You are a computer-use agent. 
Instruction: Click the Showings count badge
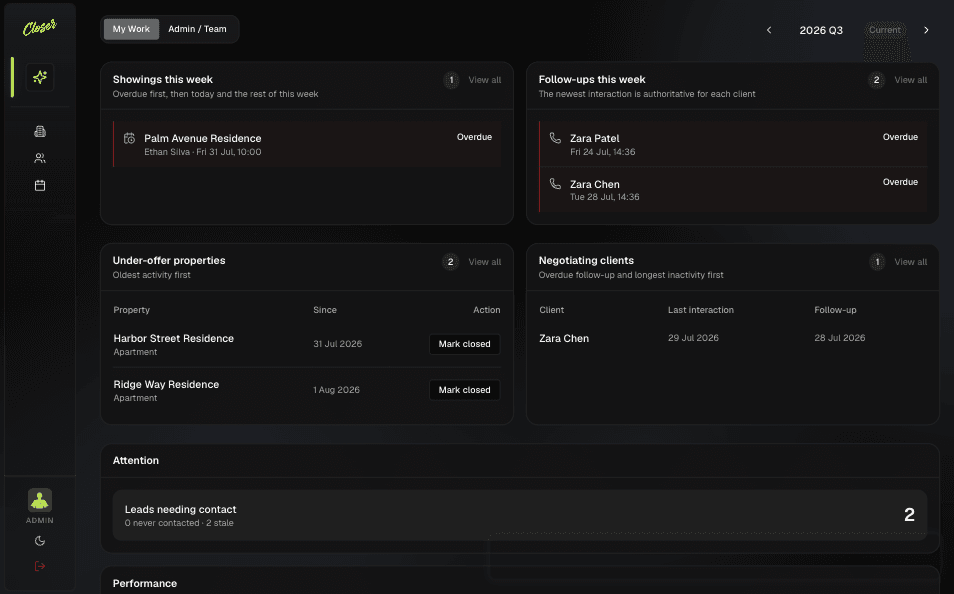[451, 80]
